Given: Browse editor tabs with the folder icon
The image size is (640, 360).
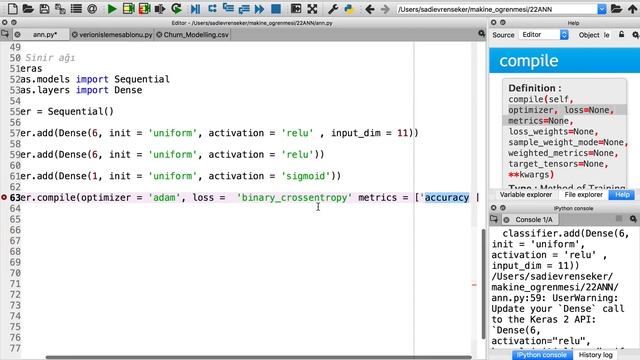Looking at the screenshot, I should pyautogui.click(x=5, y=34).
